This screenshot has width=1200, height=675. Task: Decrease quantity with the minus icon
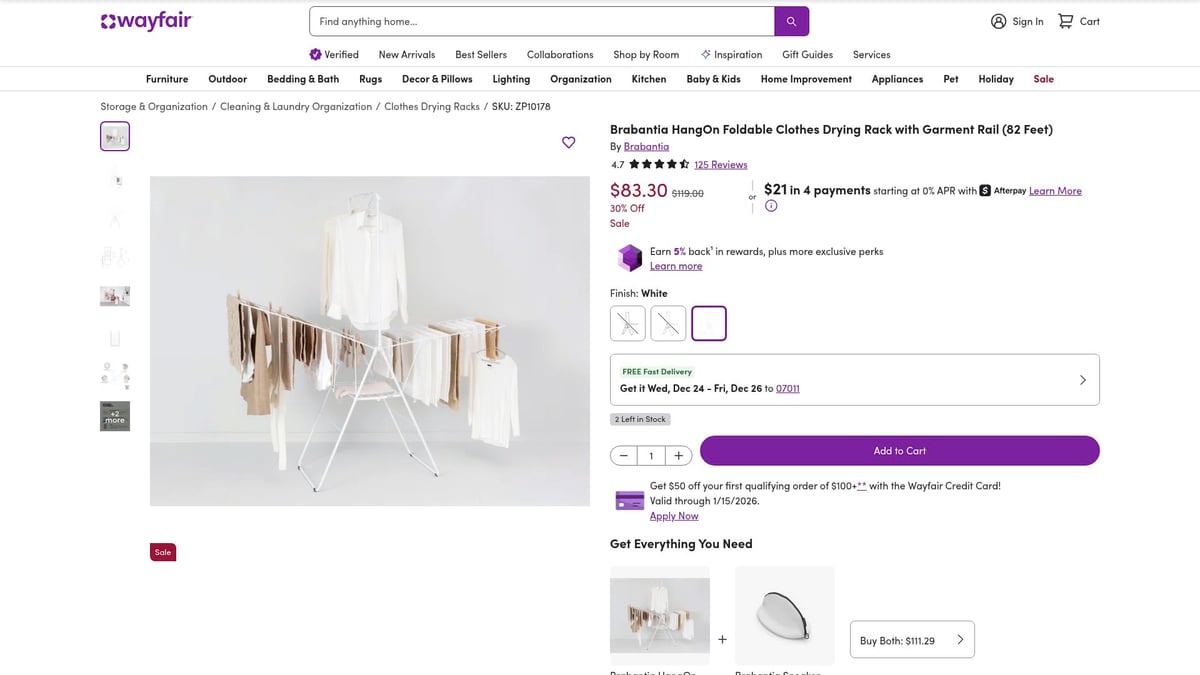pyautogui.click(x=623, y=454)
